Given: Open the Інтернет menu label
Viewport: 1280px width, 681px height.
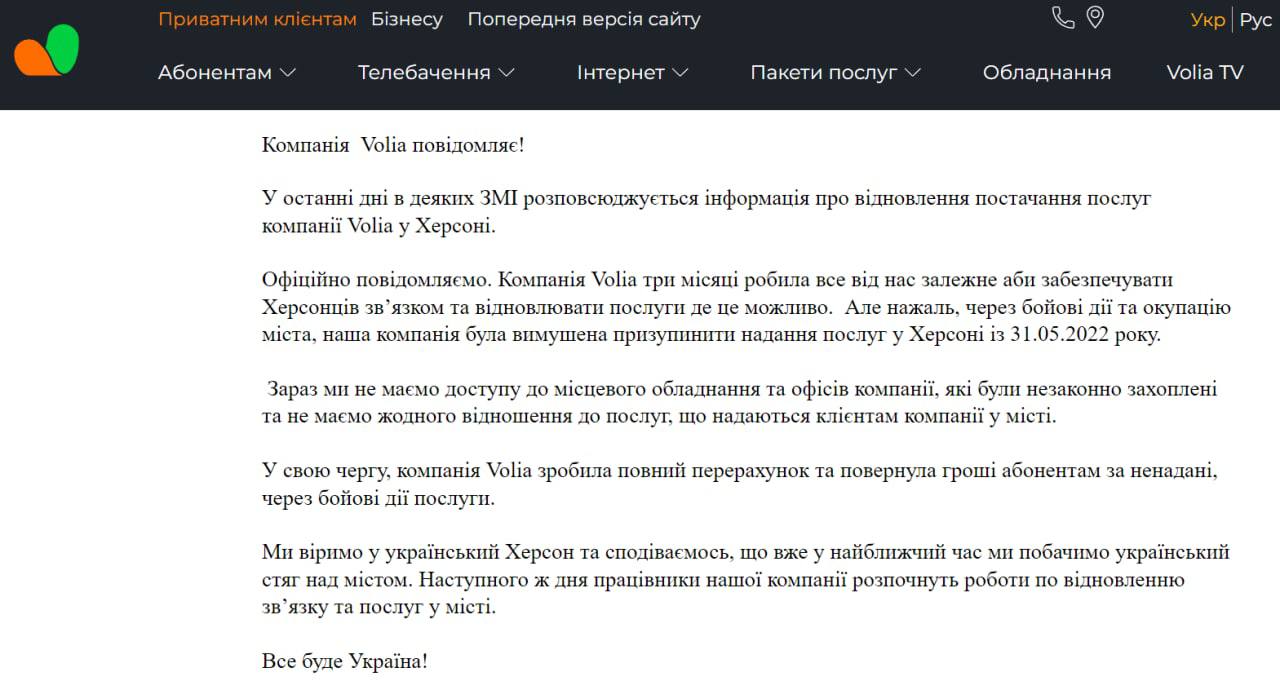Looking at the screenshot, I should pos(620,72).
